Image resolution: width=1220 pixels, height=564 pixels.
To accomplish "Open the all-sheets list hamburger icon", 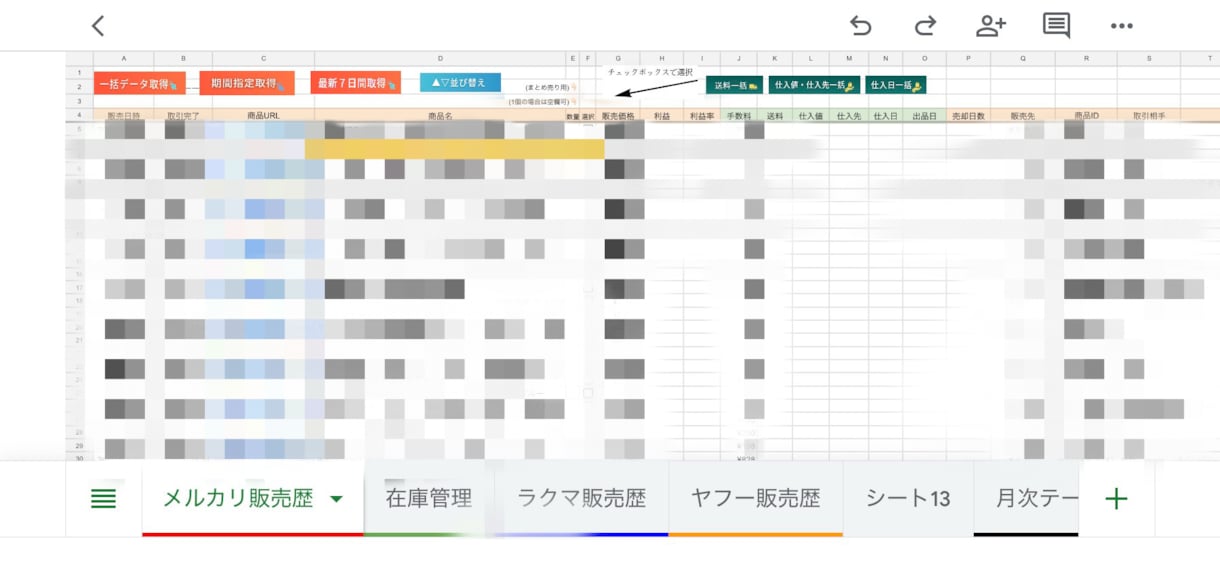I will (103, 498).
